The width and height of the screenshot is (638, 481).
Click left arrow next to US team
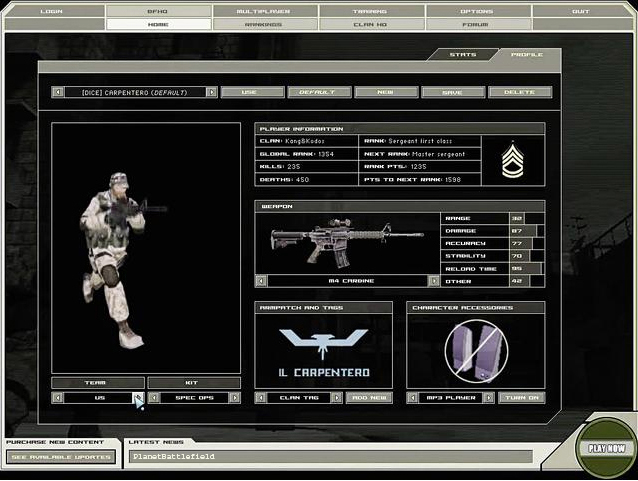tap(58, 397)
